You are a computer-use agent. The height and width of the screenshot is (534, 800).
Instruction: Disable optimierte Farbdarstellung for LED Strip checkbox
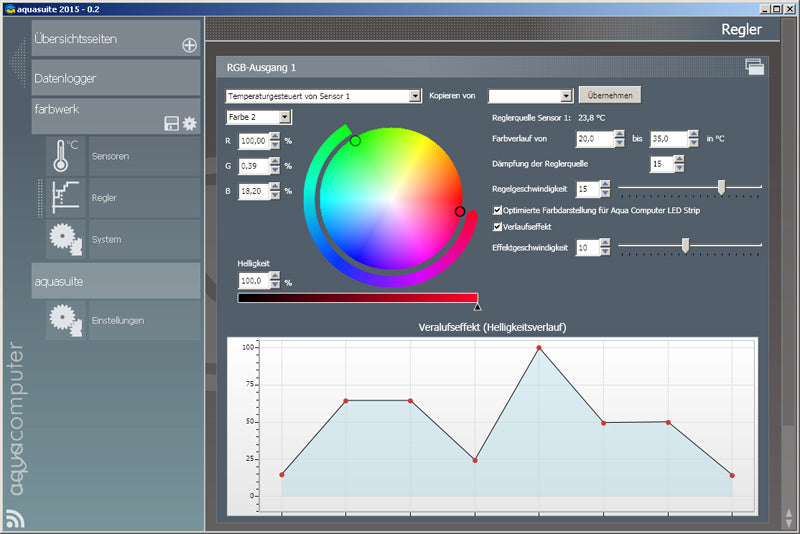tap(498, 210)
